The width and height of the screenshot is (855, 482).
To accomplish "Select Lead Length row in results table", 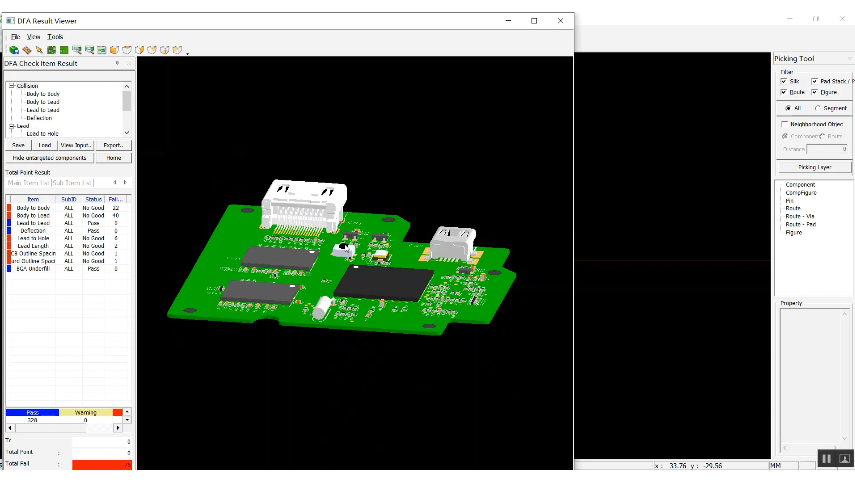I will tap(69, 246).
